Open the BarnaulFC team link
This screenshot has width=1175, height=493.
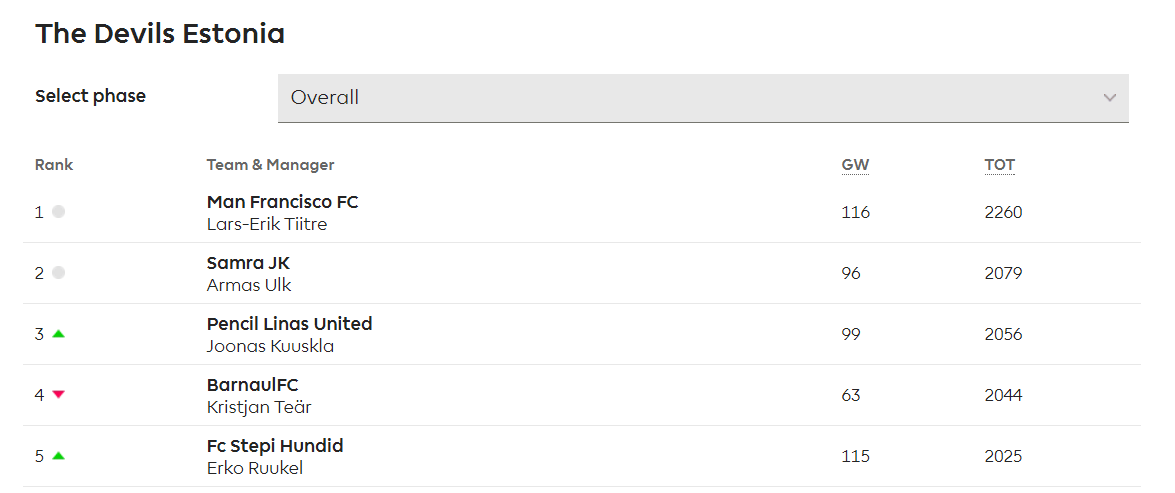[252, 385]
